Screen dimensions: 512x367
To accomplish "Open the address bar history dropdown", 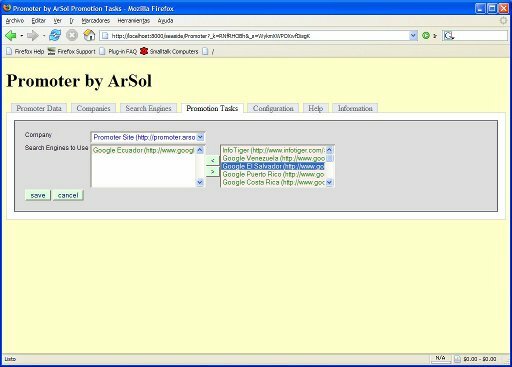I will (413, 35).
